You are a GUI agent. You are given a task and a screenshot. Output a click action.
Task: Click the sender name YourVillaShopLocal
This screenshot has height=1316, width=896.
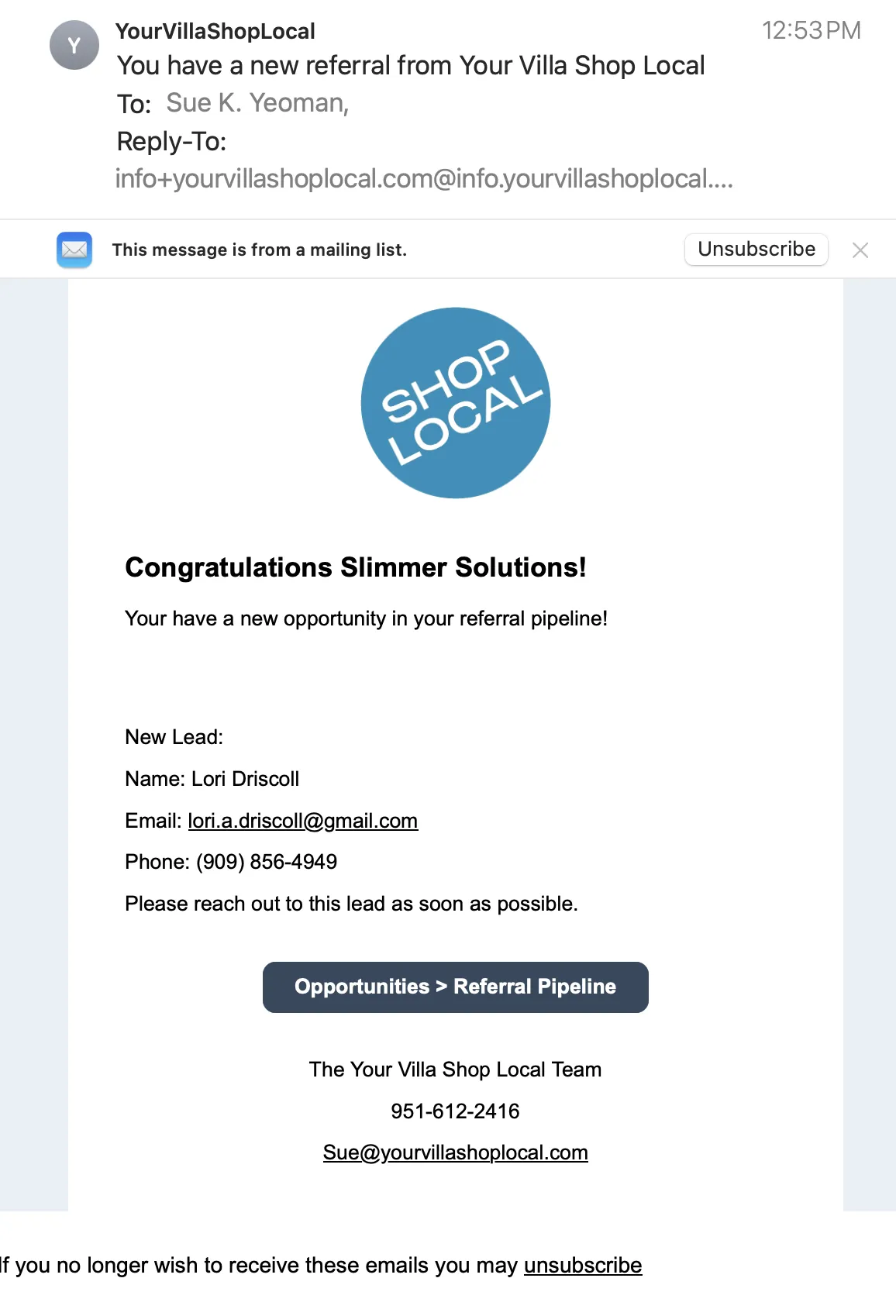click(215, 31)
